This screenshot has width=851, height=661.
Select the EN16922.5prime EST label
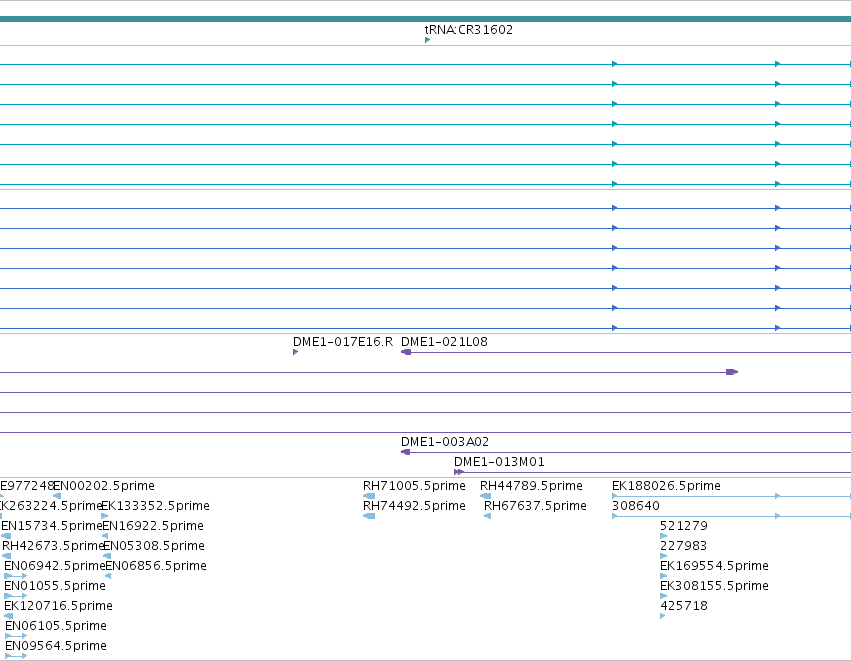click(x=153, y=525)
